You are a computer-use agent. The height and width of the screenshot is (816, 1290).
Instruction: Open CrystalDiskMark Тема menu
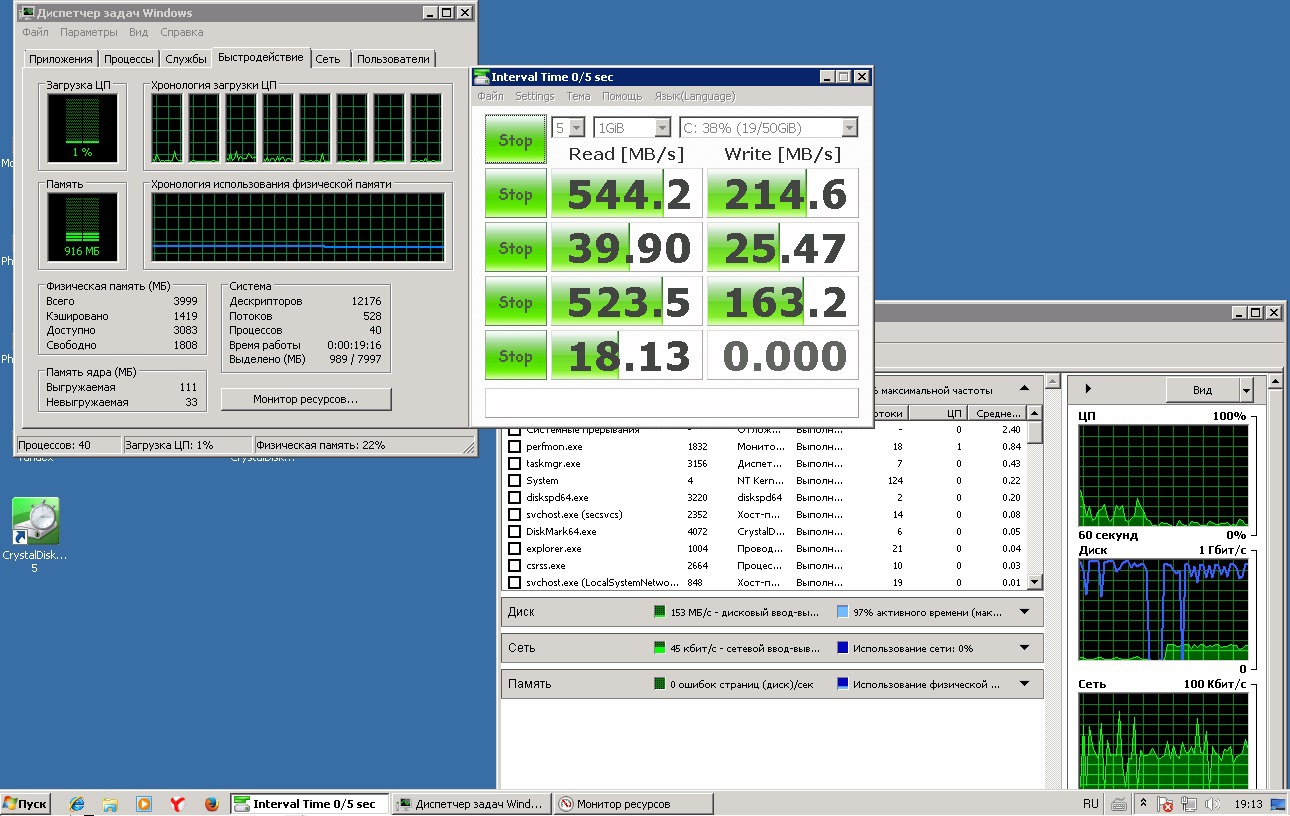pyautogui.click(x=578, y=96)
